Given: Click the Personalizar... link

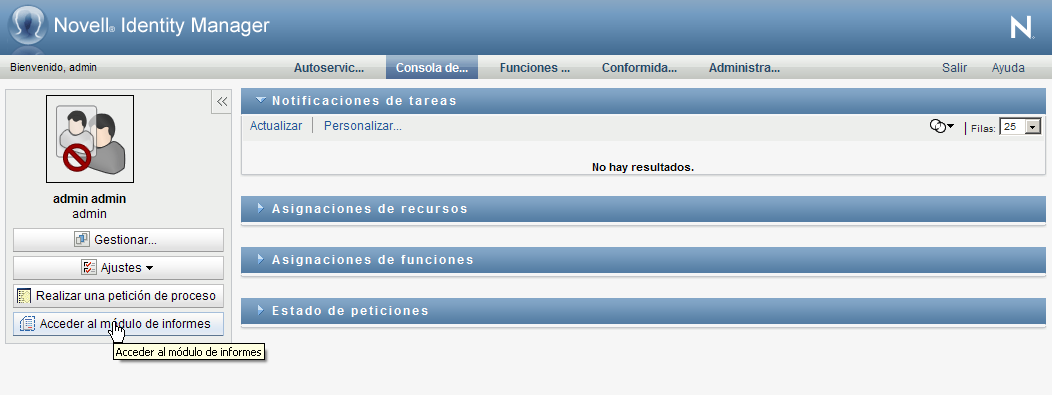Looking at the screenshot, I should (363, 126).
